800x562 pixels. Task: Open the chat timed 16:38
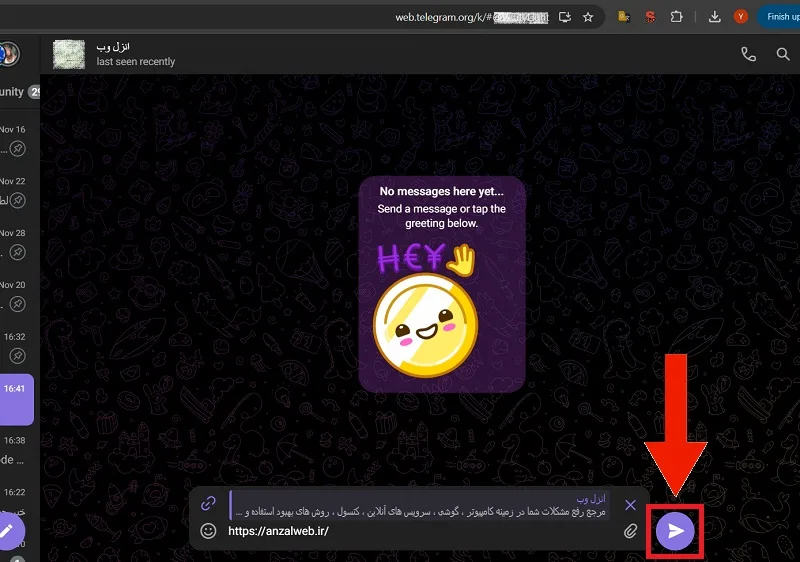[x=17, y=450]
